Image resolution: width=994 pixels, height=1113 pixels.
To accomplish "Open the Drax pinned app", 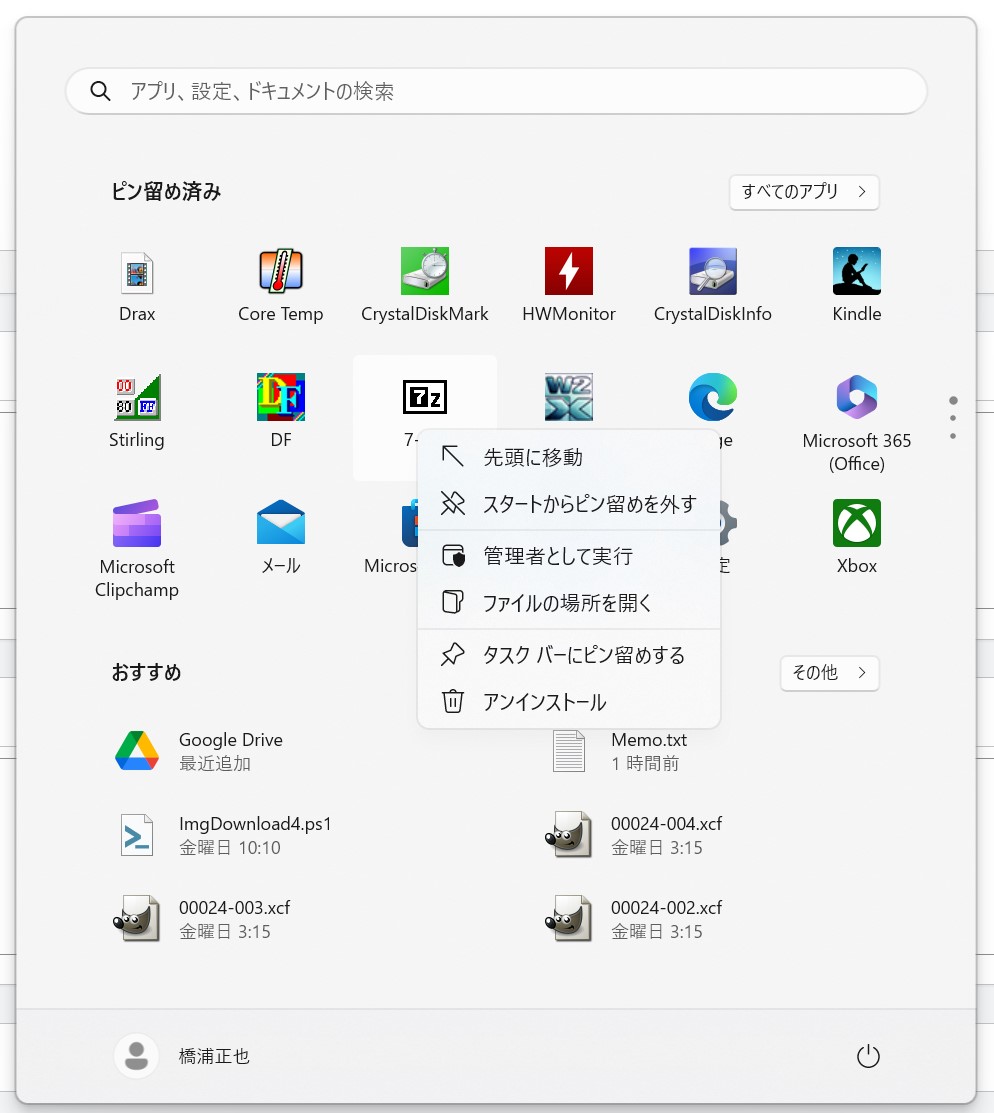I will (137, 285).
